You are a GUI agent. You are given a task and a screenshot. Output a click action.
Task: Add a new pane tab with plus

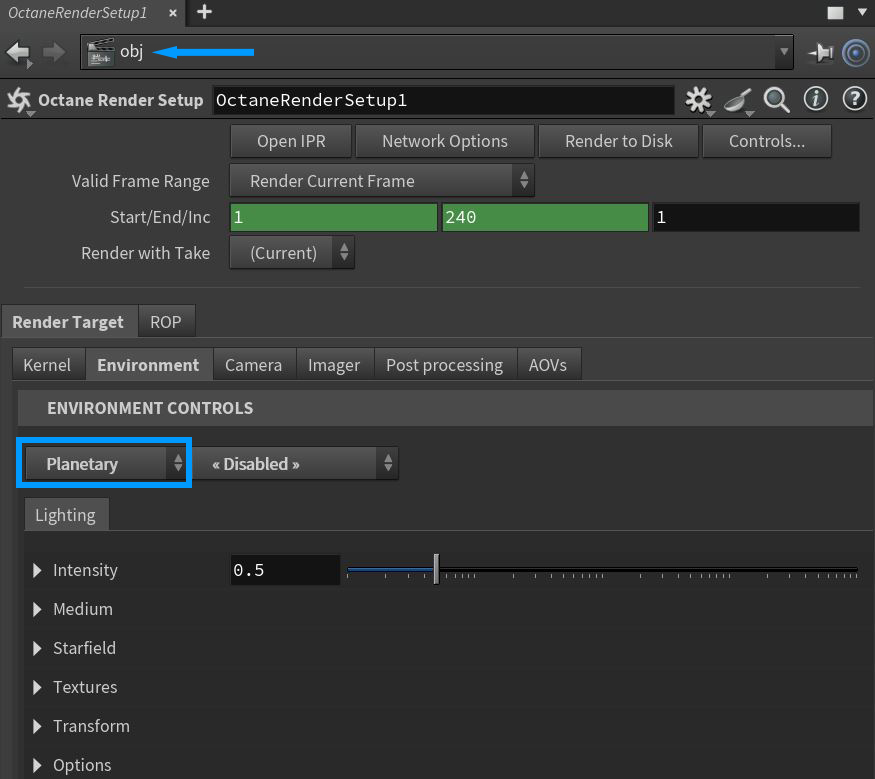[x=205, y=12]
